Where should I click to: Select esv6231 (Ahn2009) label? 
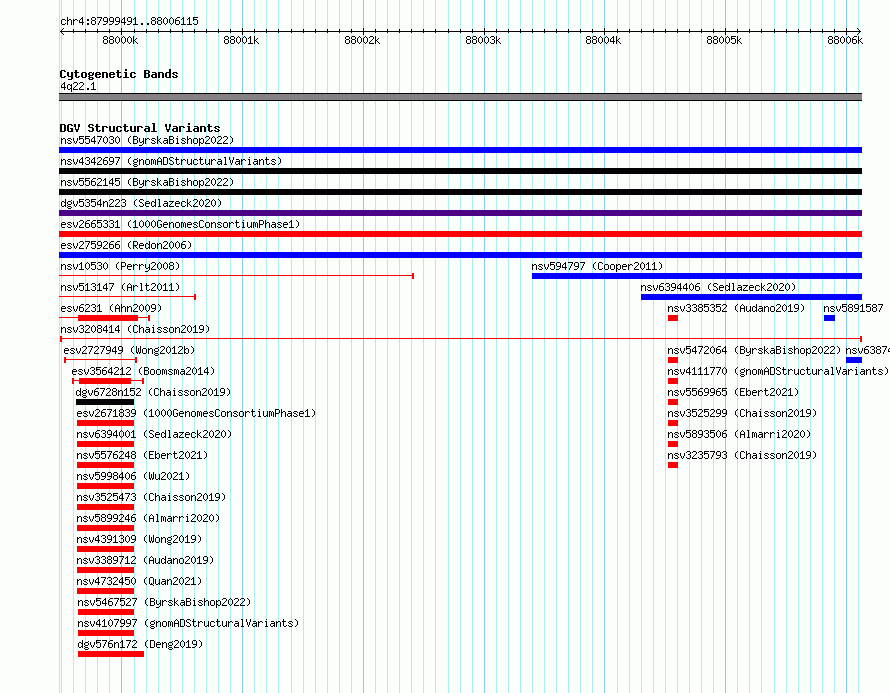point(111,308)
